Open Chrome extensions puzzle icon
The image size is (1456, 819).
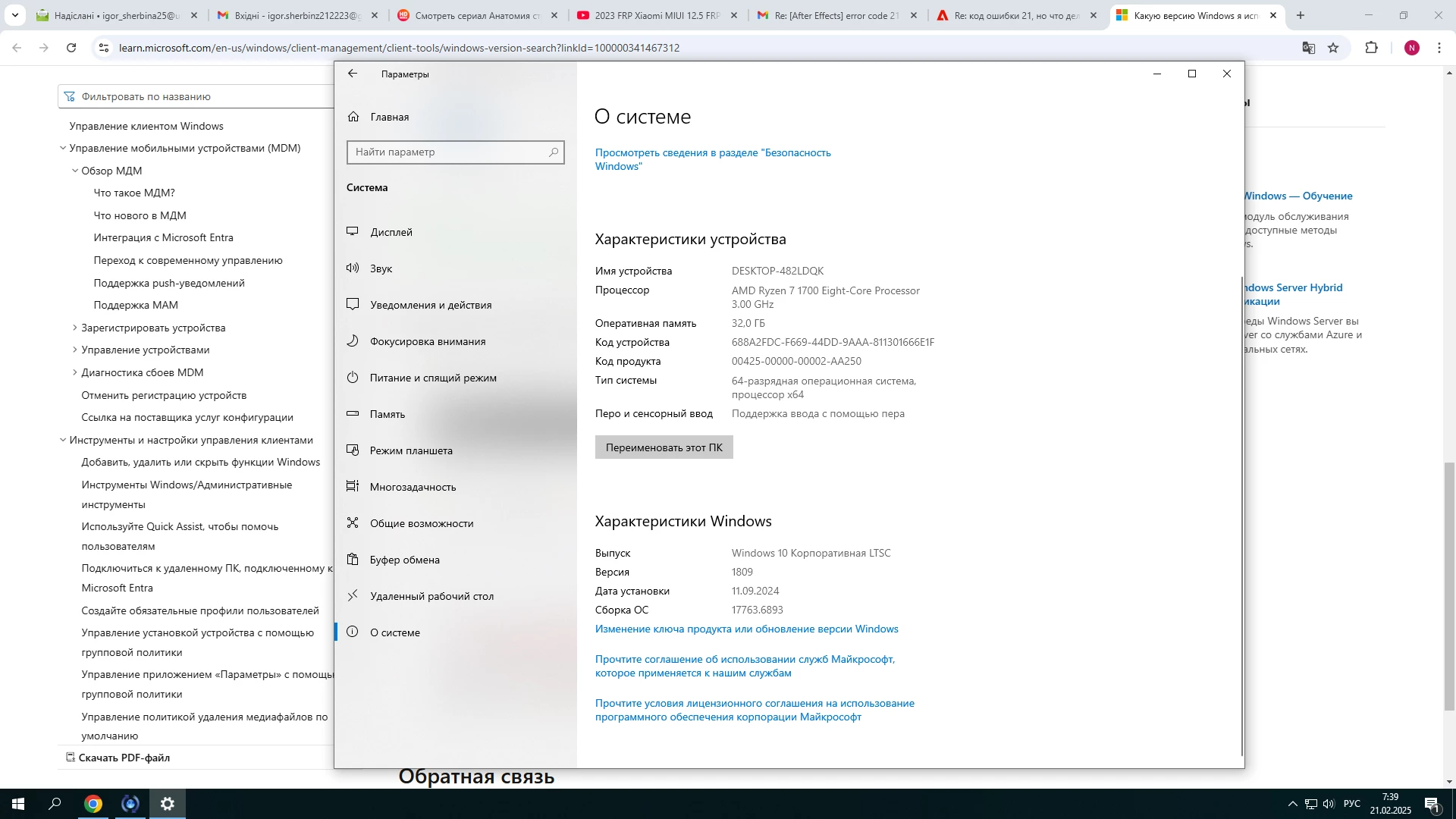click(1371, 48)
